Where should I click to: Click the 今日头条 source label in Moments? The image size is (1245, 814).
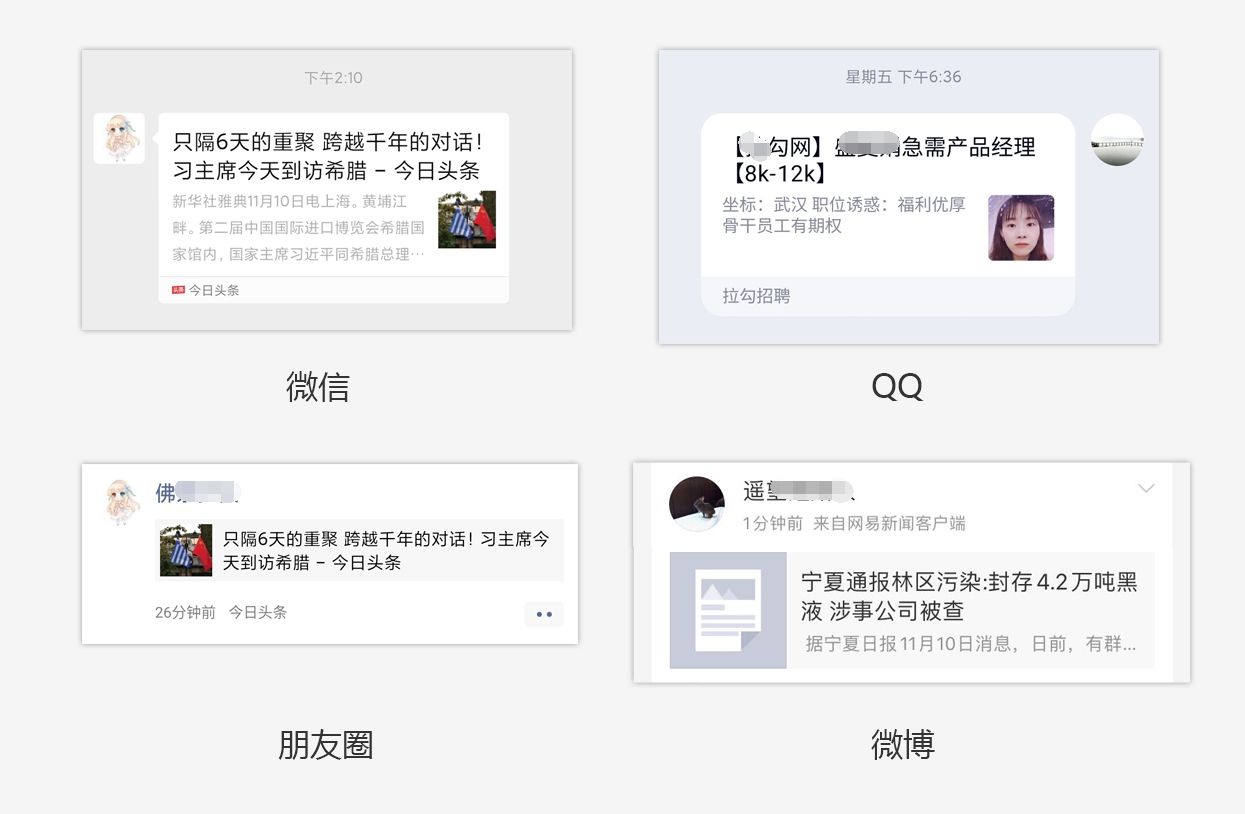(x=257, y=612)
